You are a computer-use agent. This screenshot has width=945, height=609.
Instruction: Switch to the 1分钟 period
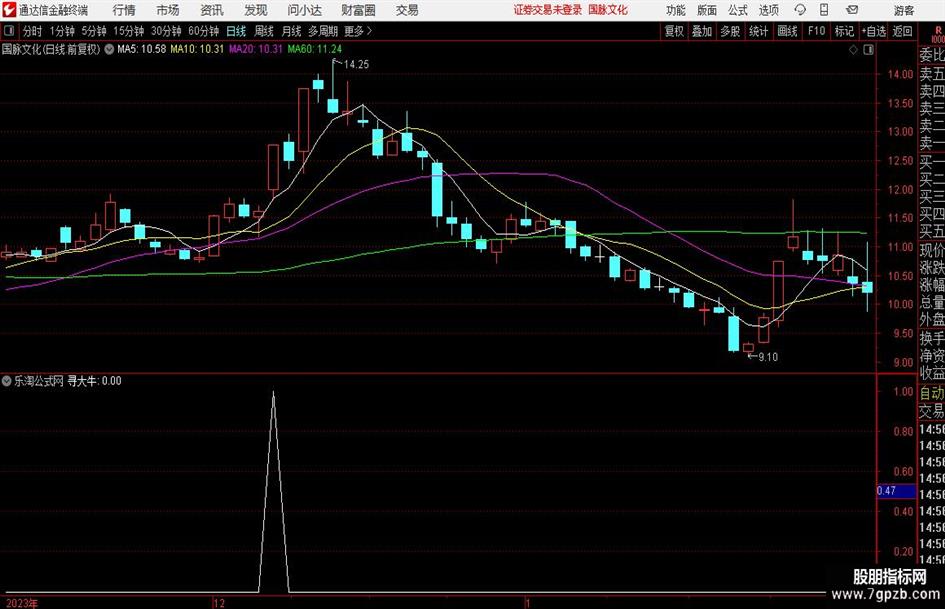pos(62,31)
